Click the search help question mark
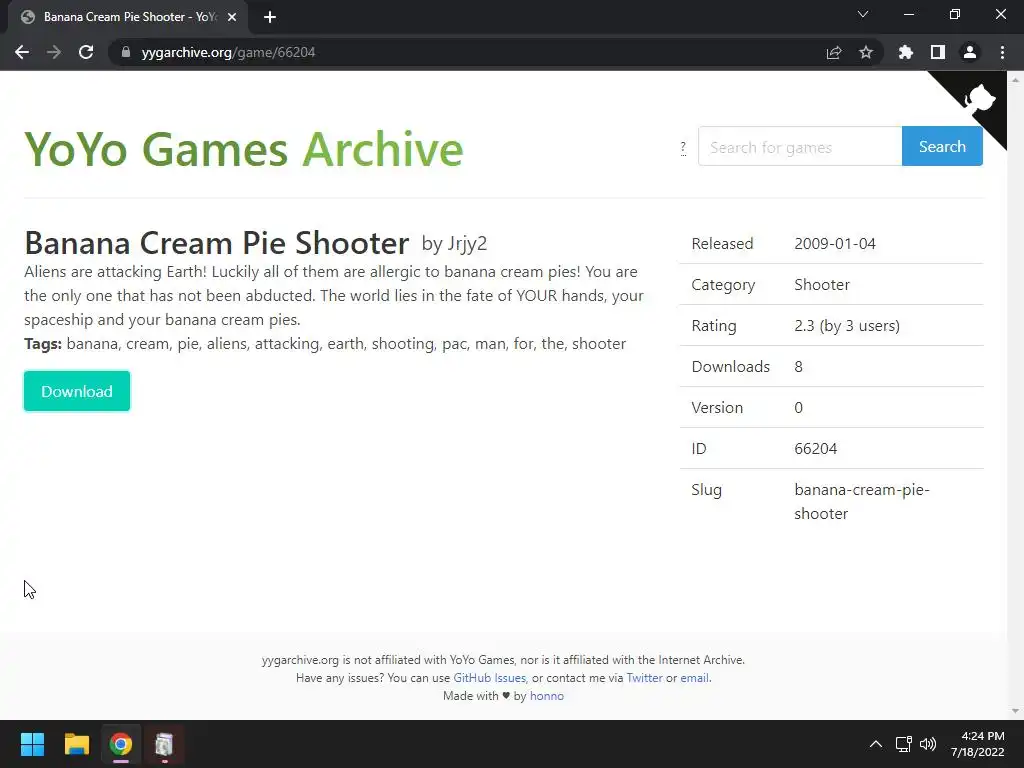The width and height of the screenshot is (1024, 768). click(x=683, y=148)
